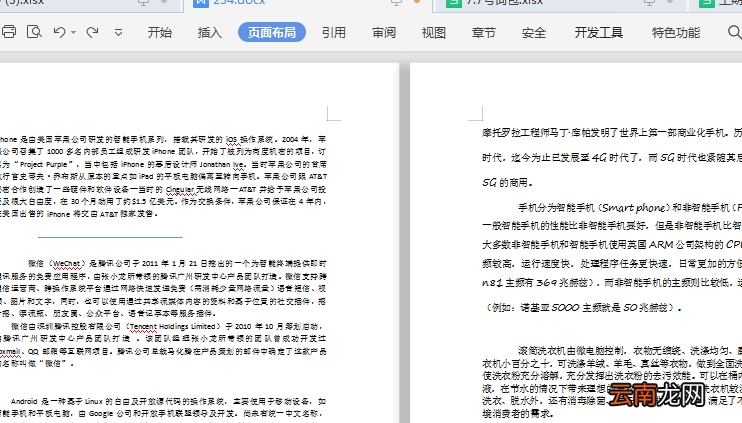This screenshot has width=742, height=423.
Task: Switch to the 插入 tab
Action: tap(210, 33)
